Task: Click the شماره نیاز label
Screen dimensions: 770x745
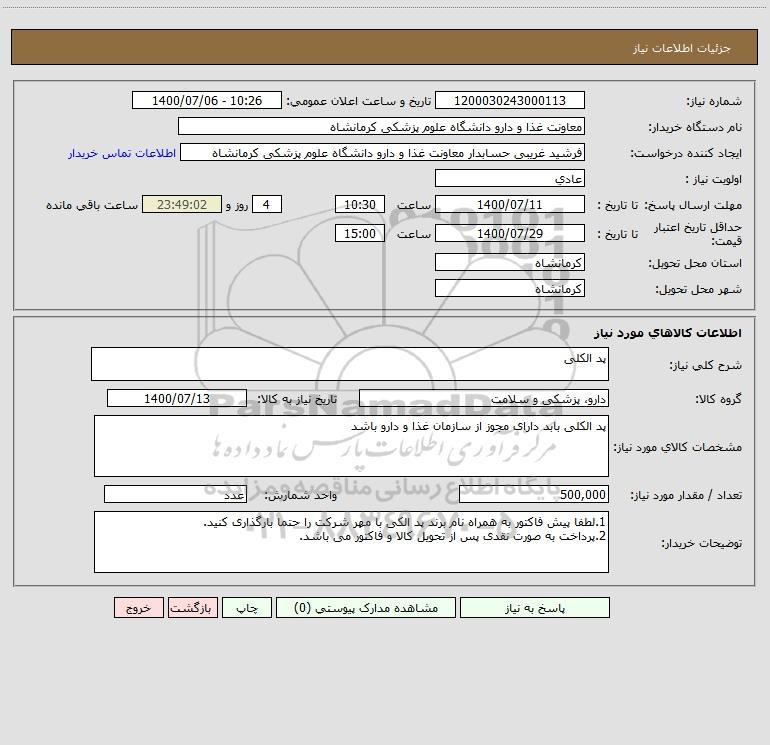Action: (714, 101)
